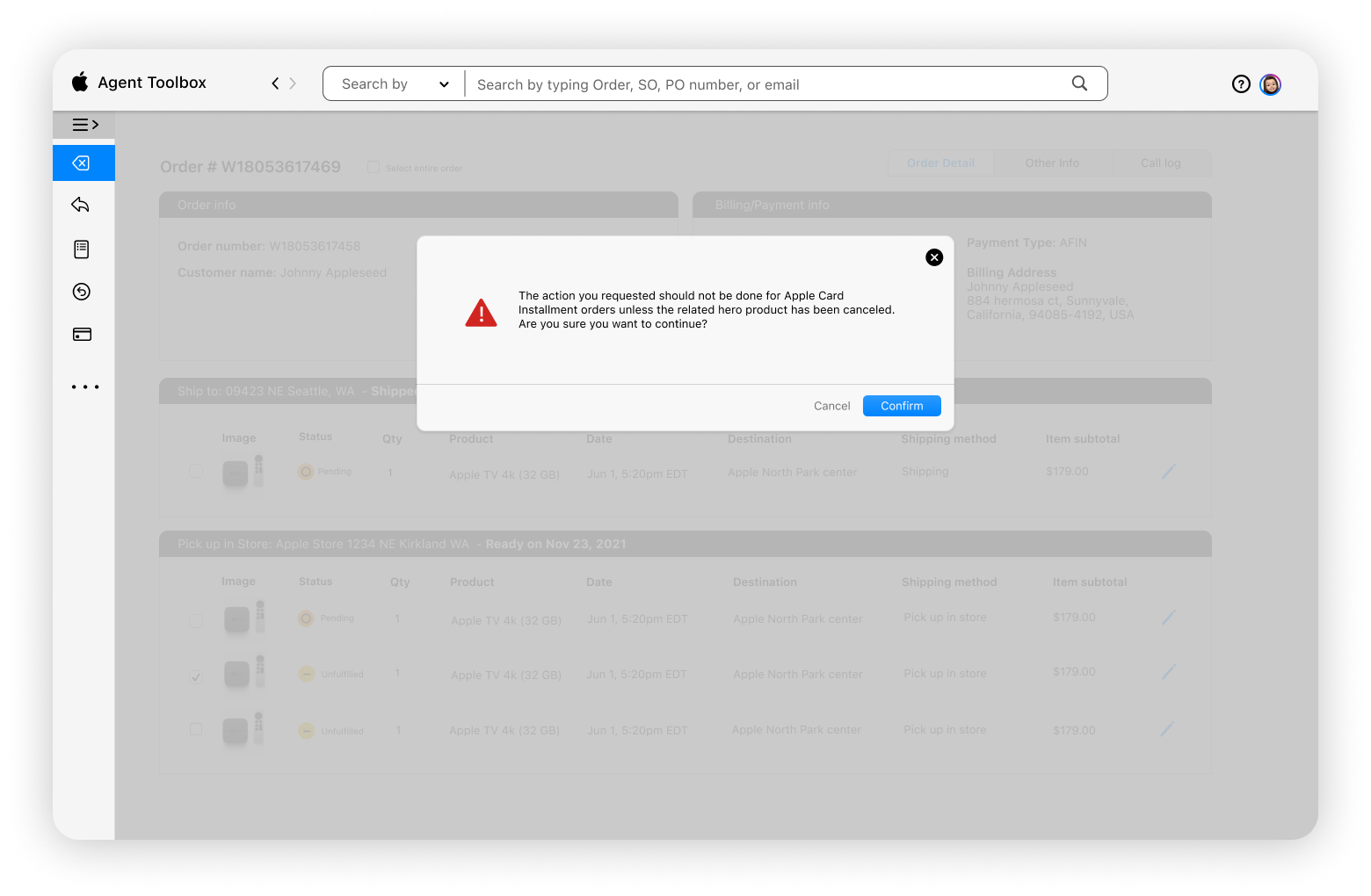Check the last Unfulfilled item checkbox

196,729
